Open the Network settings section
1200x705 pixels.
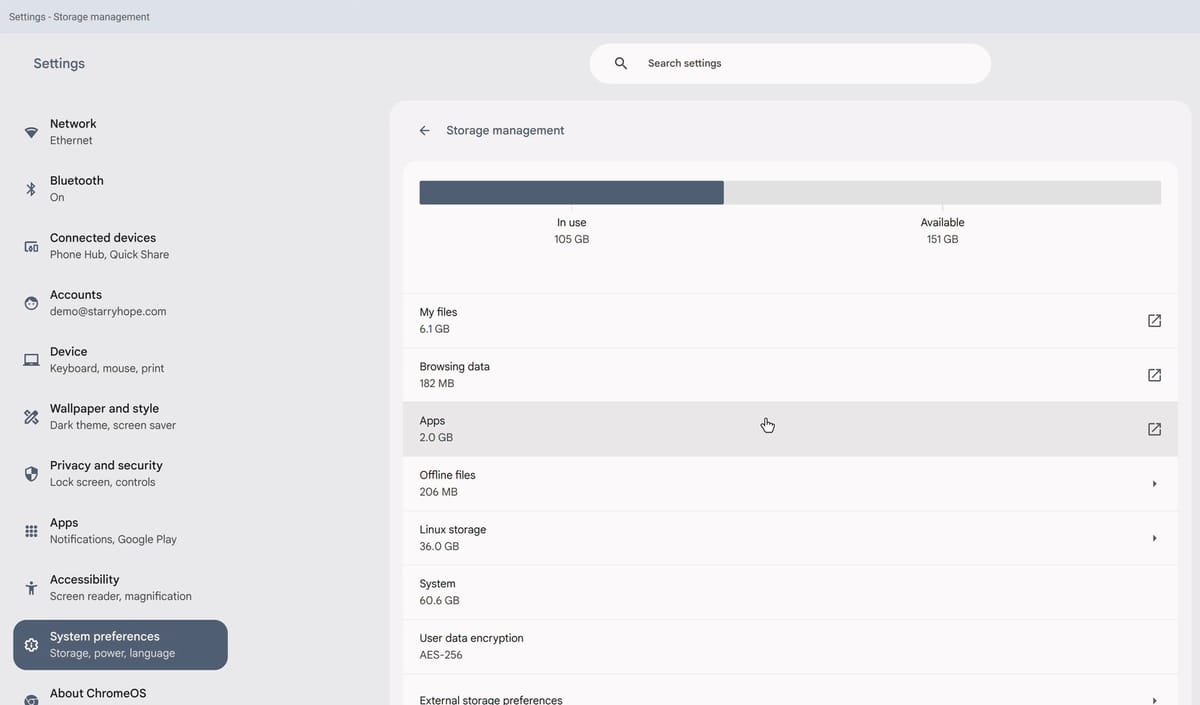click(x=120, y=132)
